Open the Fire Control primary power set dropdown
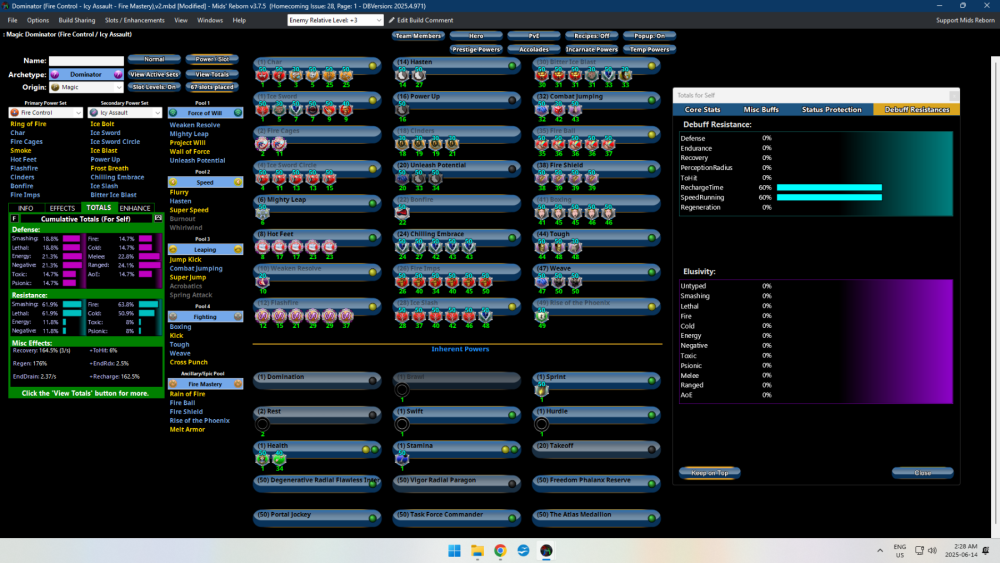This screenshot has width=1000, height=563. pos(45,113)
